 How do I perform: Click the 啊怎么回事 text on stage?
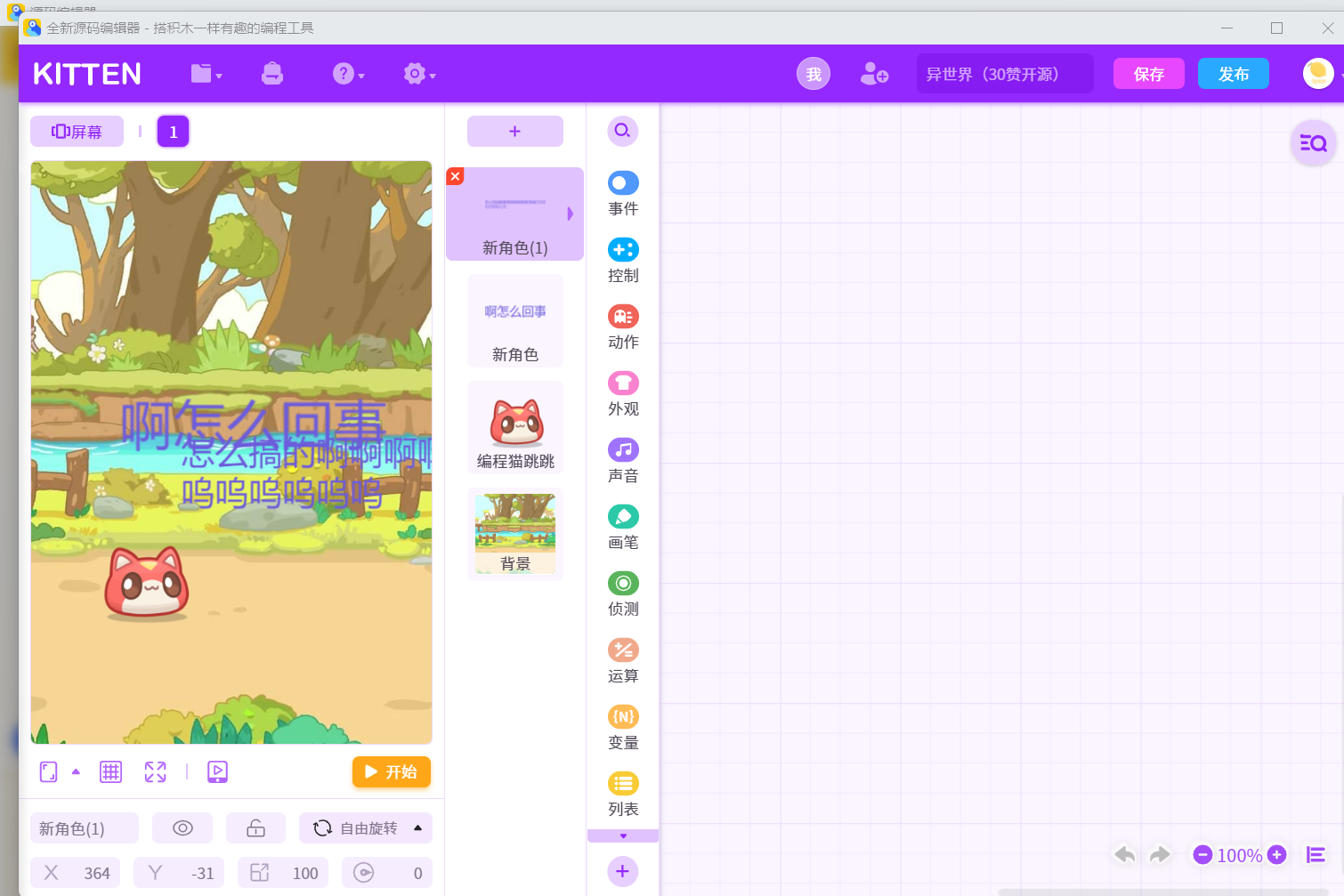click(254, 424)
